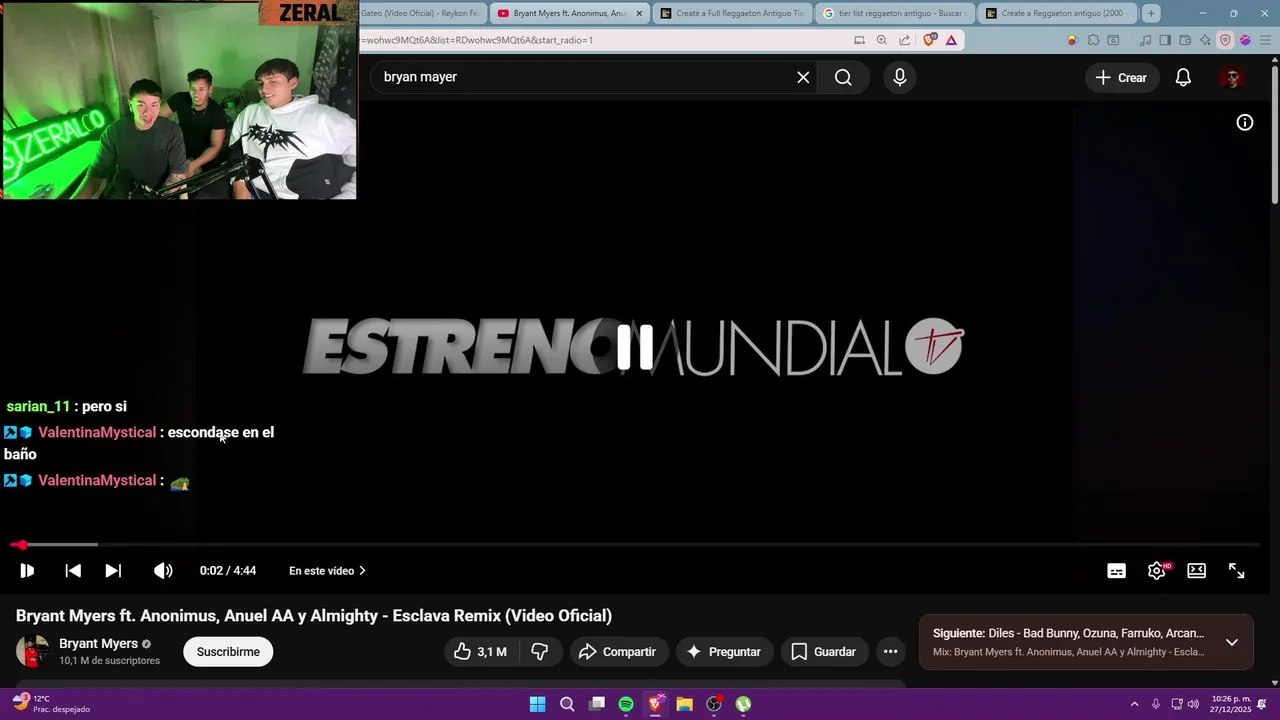Viewport: 1280px width, 720px height.
Task: Skip to the next video
Action: pos(113,571)
